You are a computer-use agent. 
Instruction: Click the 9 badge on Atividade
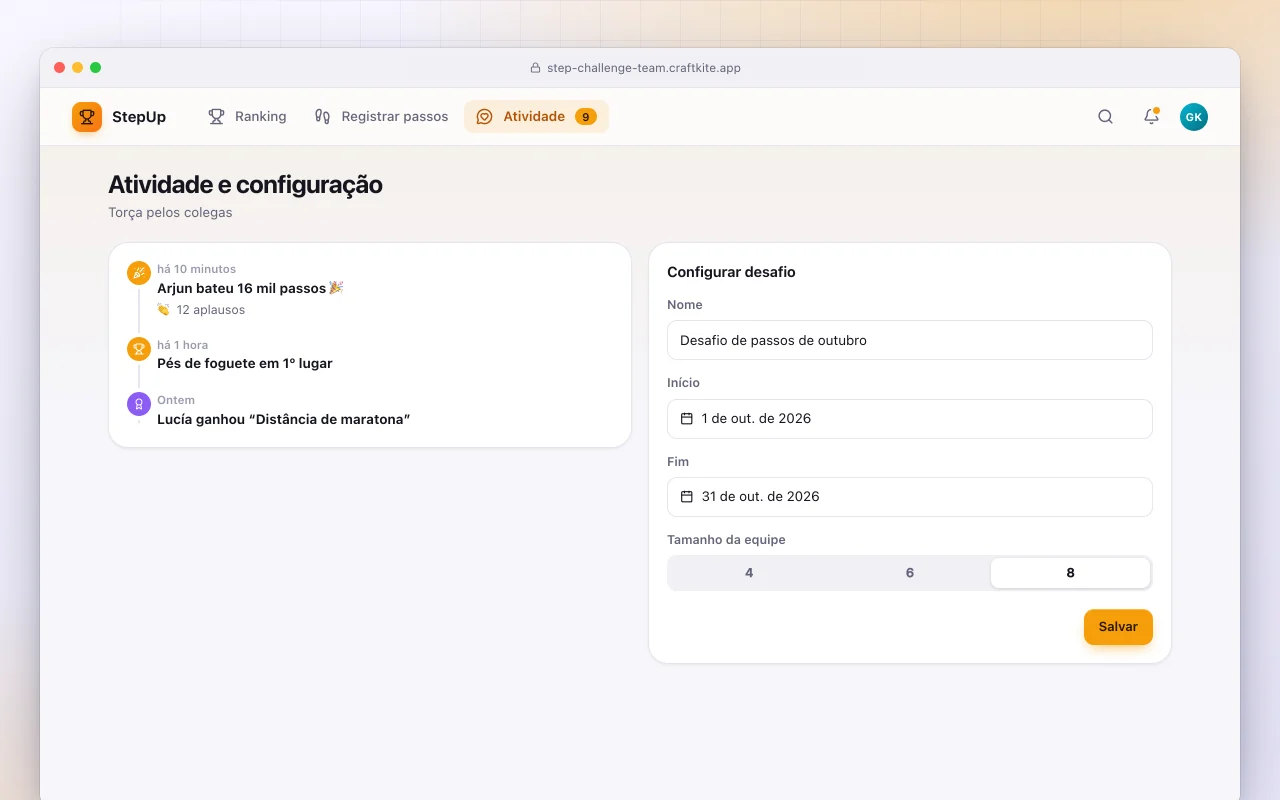click(586, 117)
